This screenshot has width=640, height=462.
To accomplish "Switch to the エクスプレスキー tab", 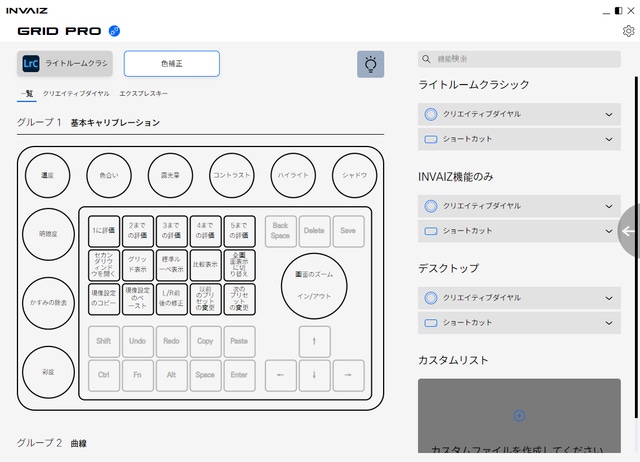I will 143,93.
